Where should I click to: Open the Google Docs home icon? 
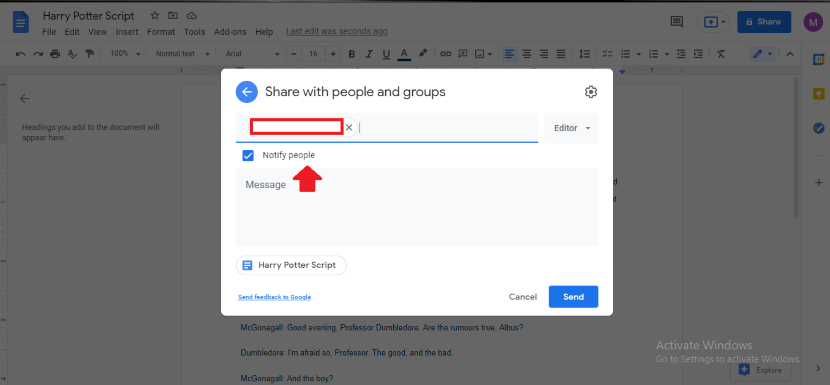coord(21,22)
